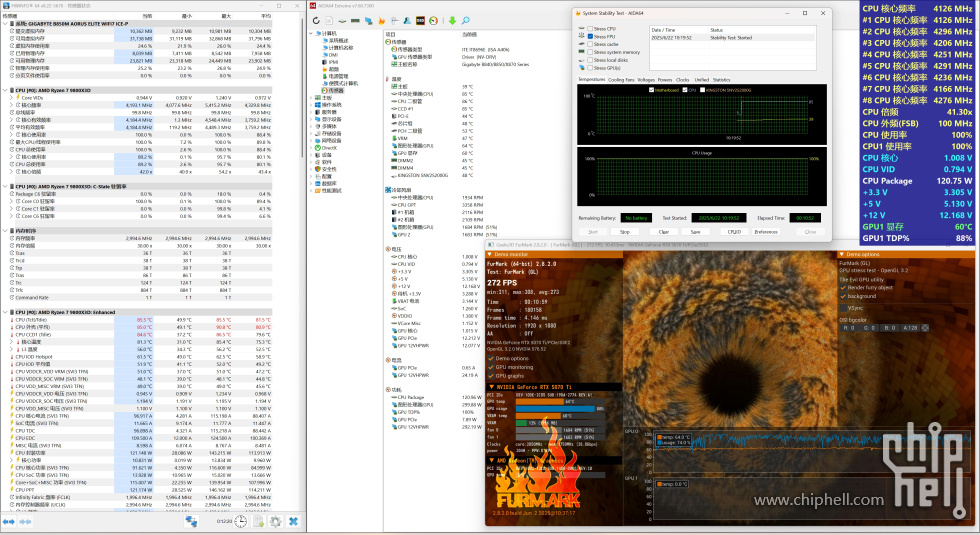Switch to the Powers tab
This screenshot has height=535, width=980.
pyautogui.click(x=665, y=80)
